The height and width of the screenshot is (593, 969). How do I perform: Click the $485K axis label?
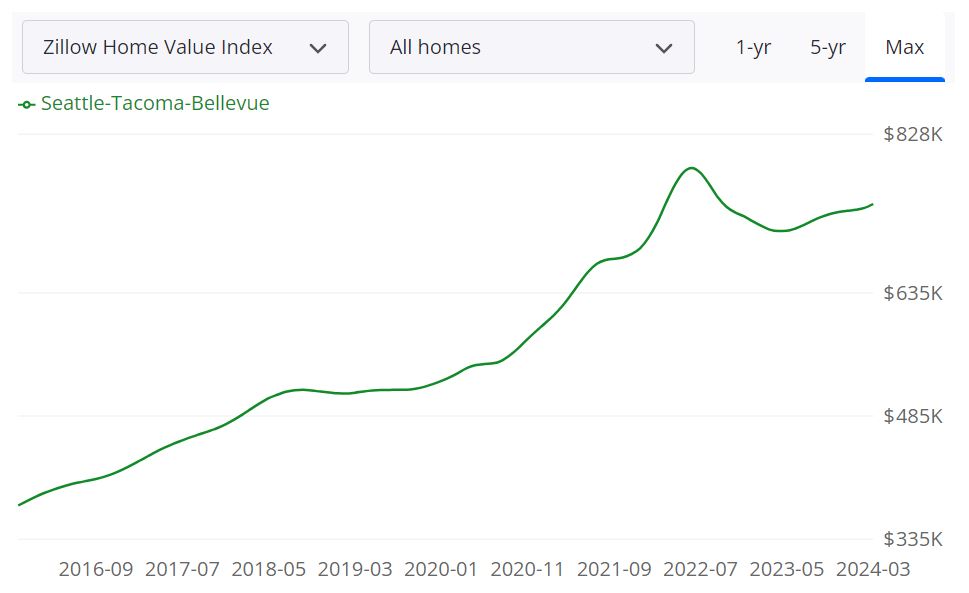click(x=913, y=416)
